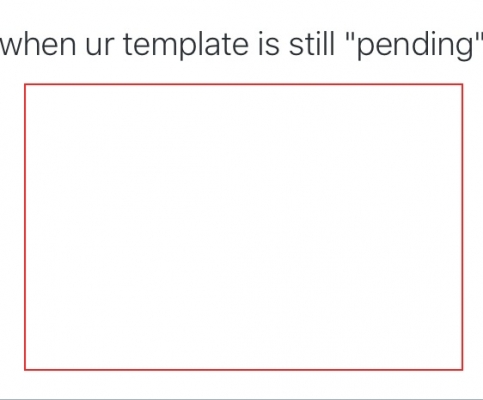The height and width of the screenshot is (400, 483).
Task: Click the opening quotation mark before pending
Action: click(x=349, y=37)
